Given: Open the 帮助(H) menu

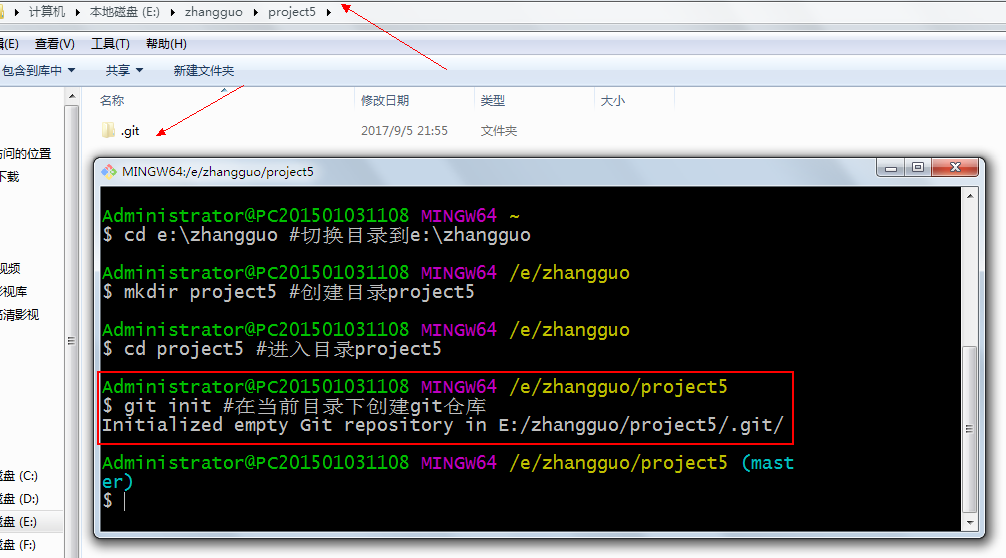Looking at the screenshot, I should (166, 43).
